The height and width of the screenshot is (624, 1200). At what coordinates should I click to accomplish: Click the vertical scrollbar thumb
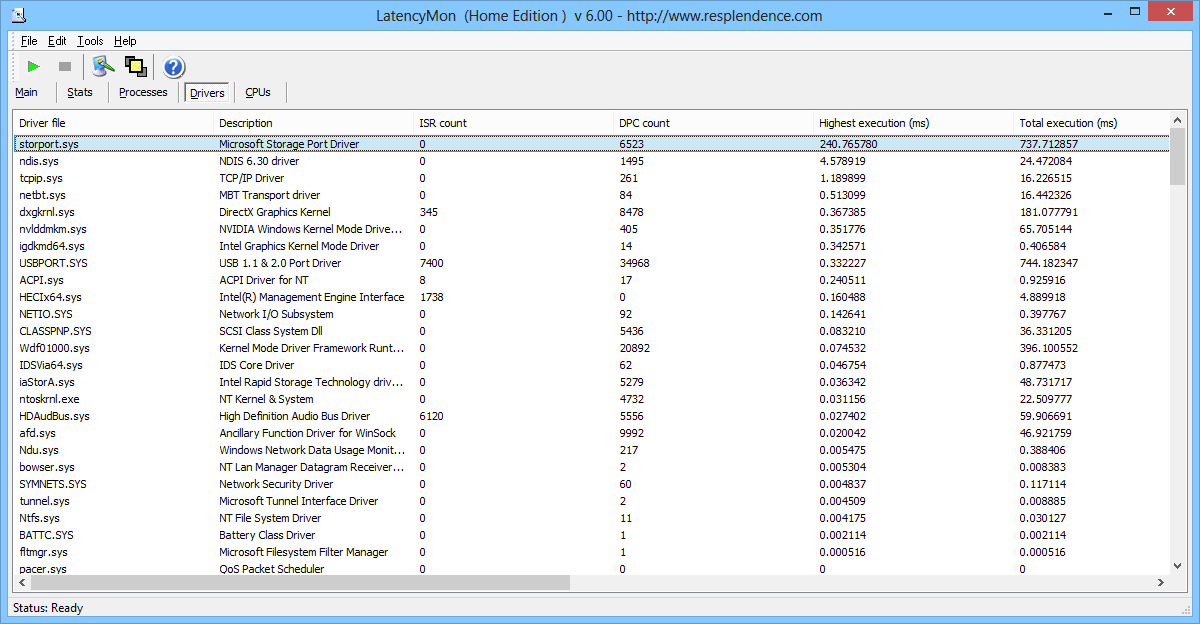(x=1177, y=157)
